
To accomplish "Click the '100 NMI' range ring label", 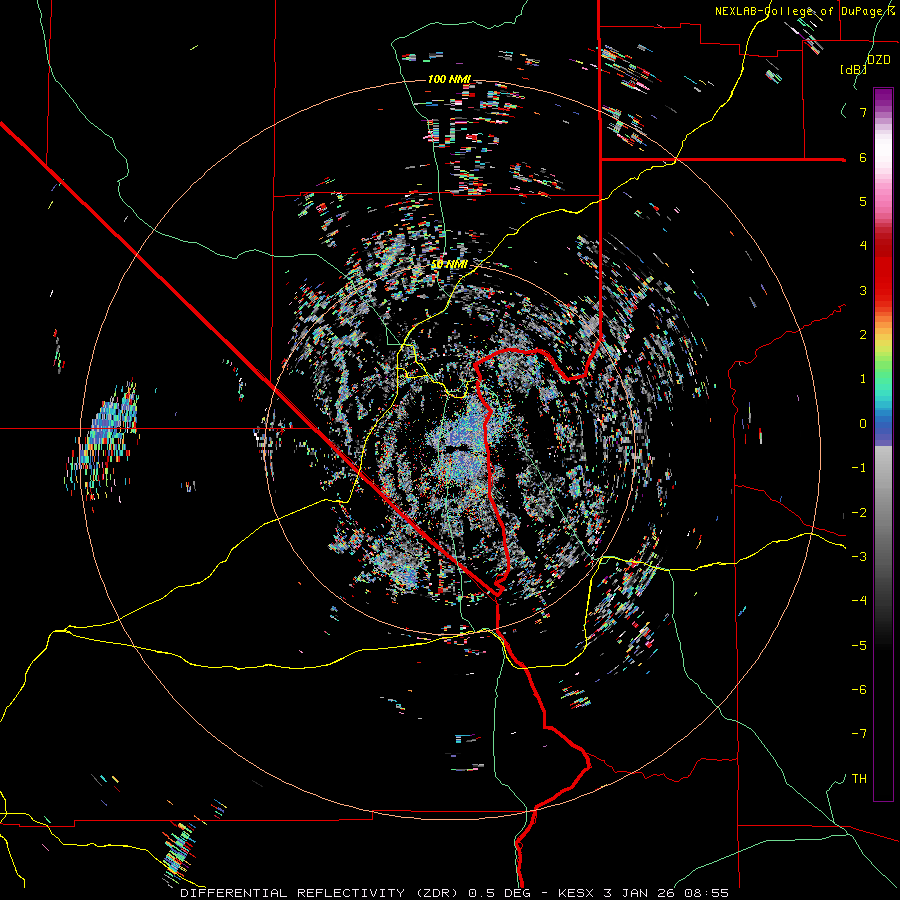I will 449,79.
